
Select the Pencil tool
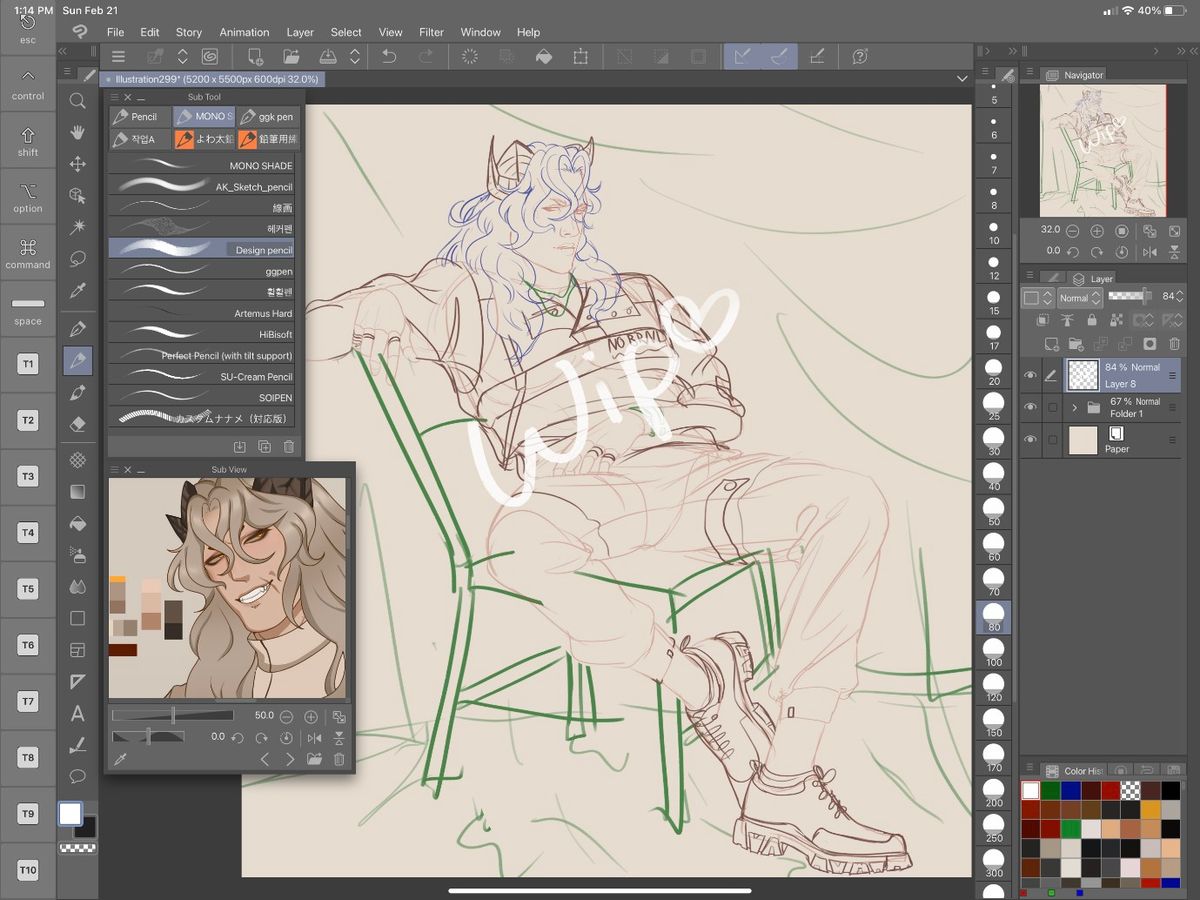pyautogui.click(x=77, y=361)
